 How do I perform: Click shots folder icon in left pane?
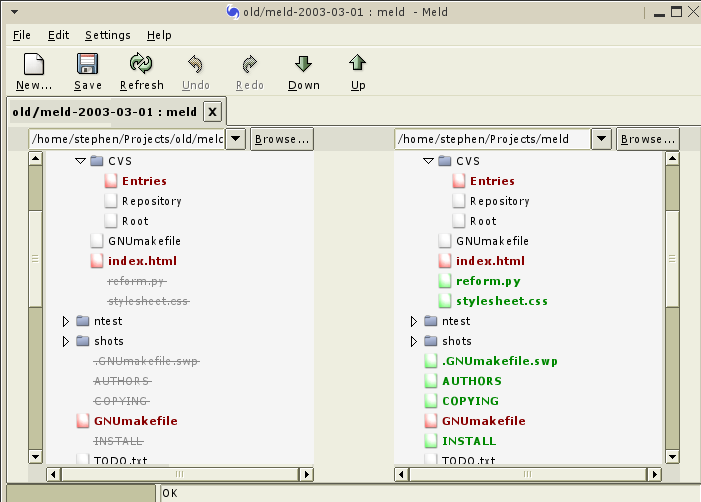[83, 341]
